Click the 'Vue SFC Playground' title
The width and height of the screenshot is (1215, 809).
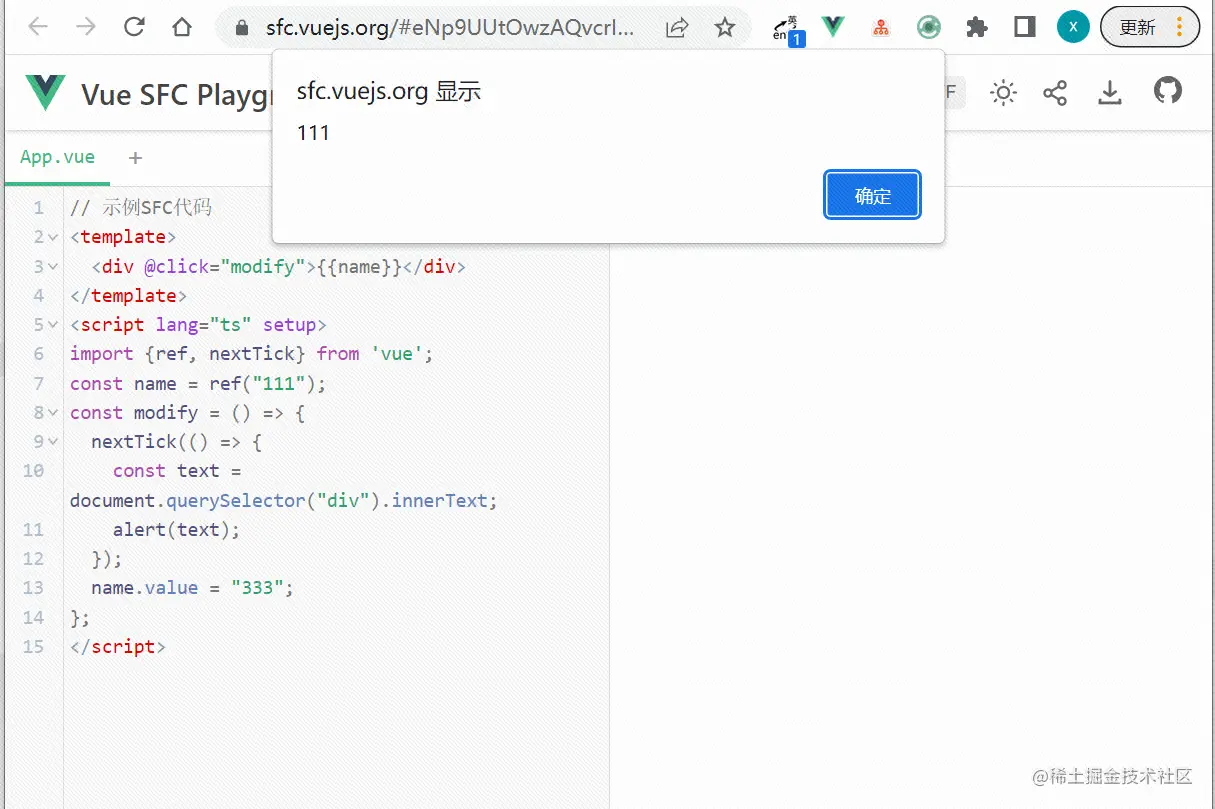[x=178, y=95]
